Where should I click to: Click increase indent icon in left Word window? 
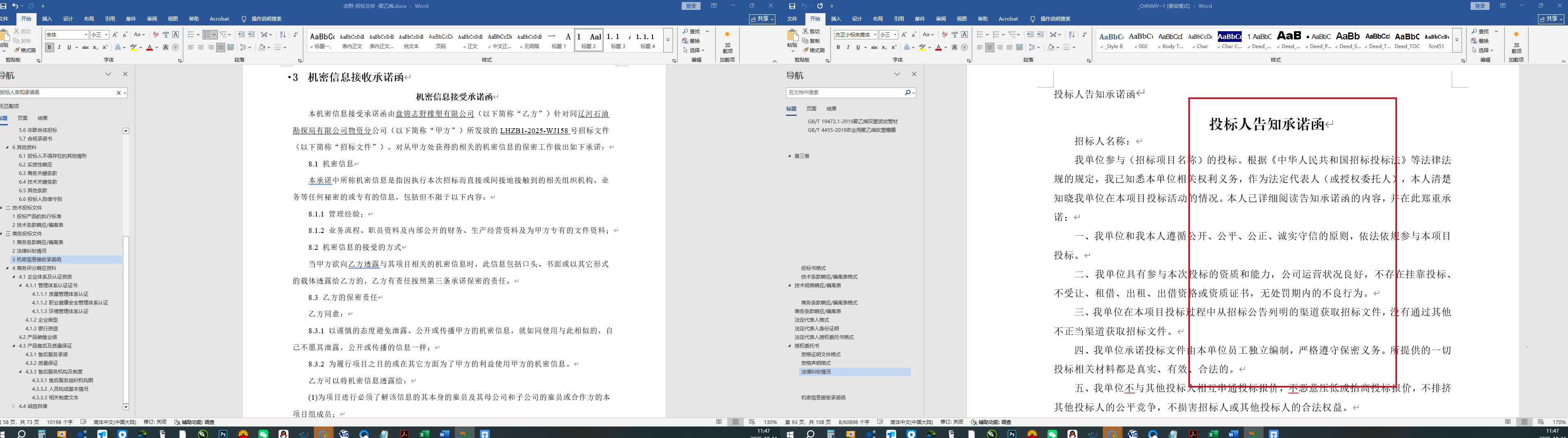click(x=251, y=35)
